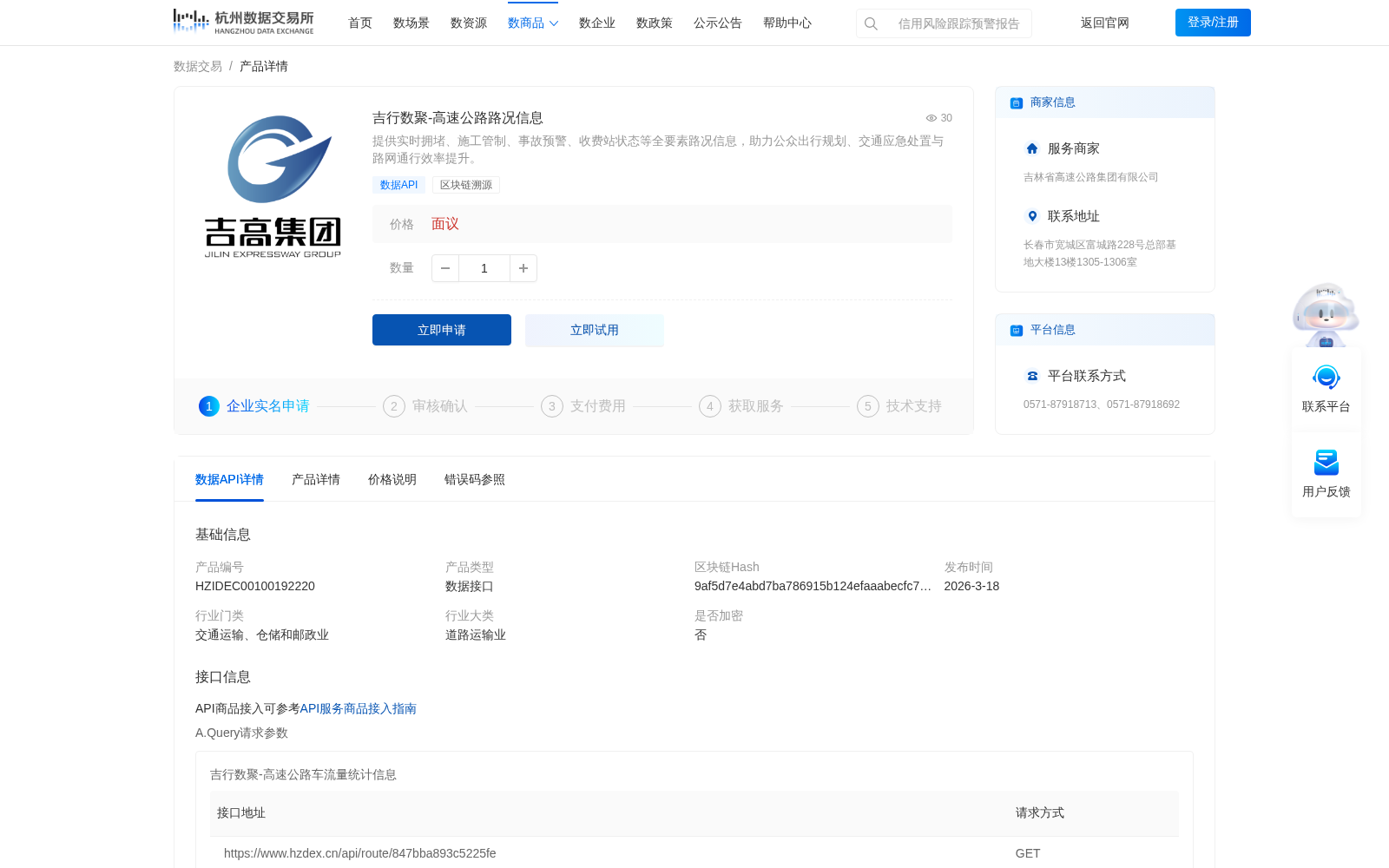Image resolution: width=1389 pixels, height=868 pixels.
Task: Click the 面议 price text
Action: [445, 224]
